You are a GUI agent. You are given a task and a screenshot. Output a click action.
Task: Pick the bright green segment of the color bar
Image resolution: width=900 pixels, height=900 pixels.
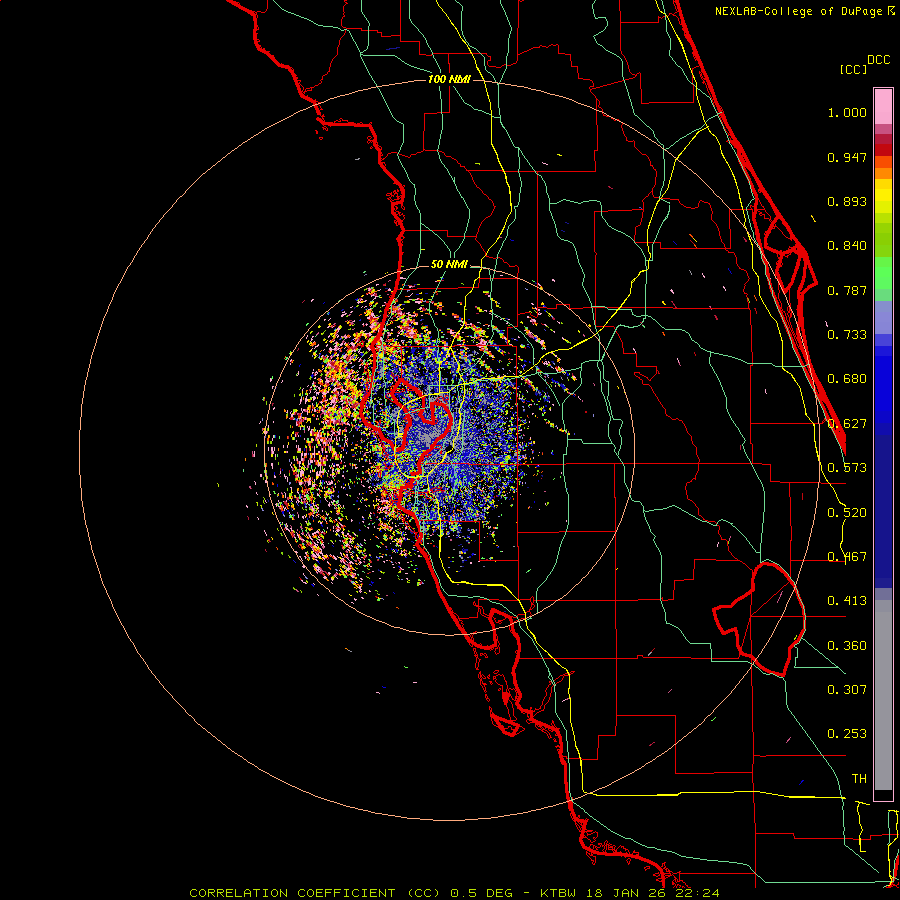tap(883, 273)
